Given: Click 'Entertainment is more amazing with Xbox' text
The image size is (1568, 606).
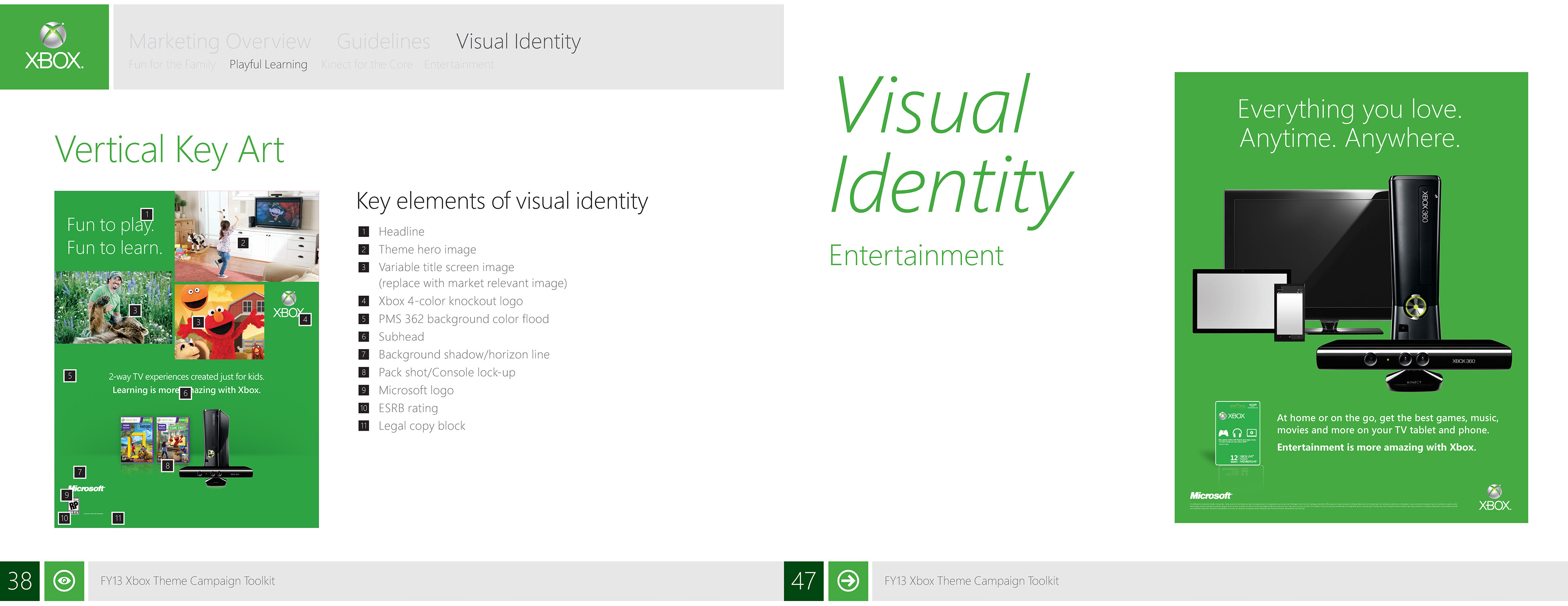Looking at the screenshot, I should 1376,447.
